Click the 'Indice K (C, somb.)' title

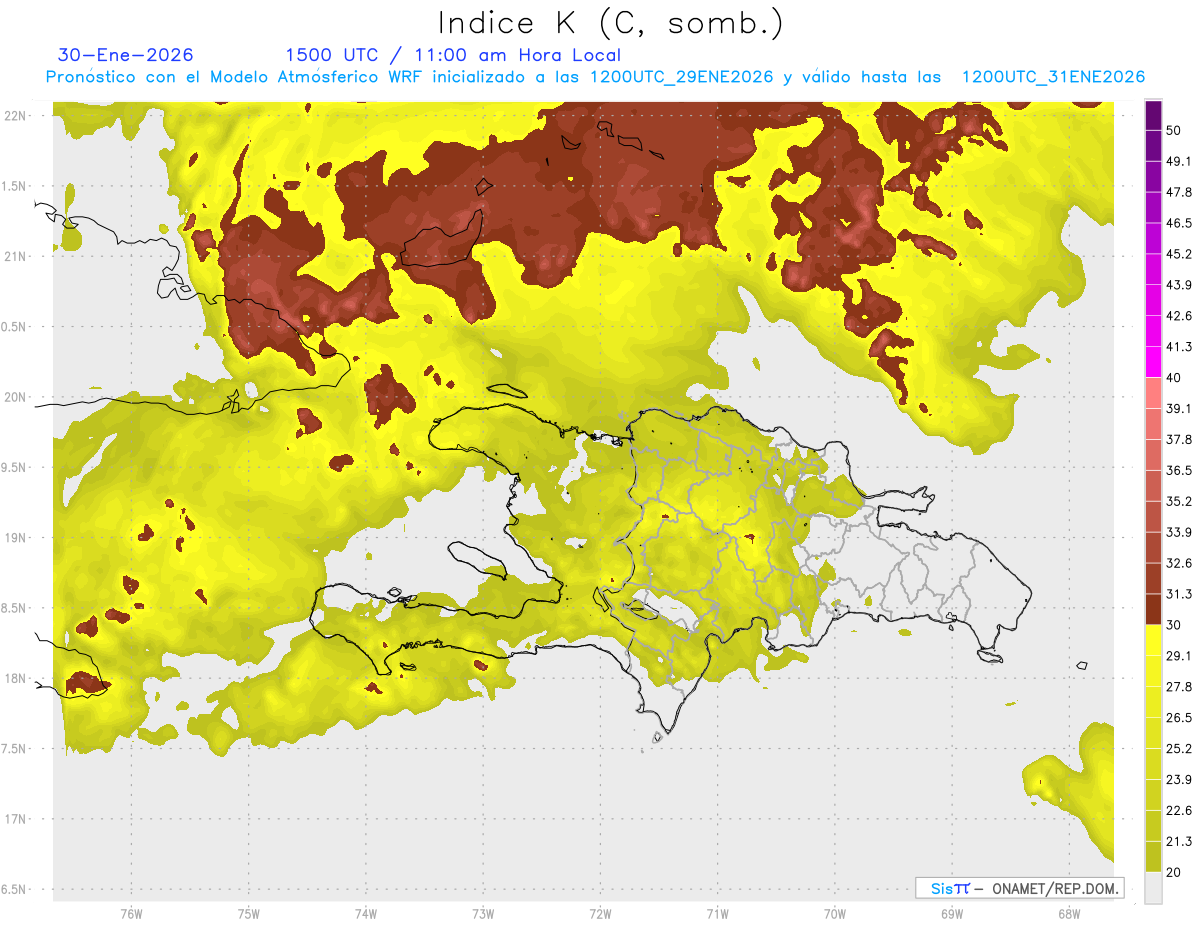(x=611, y=23)
